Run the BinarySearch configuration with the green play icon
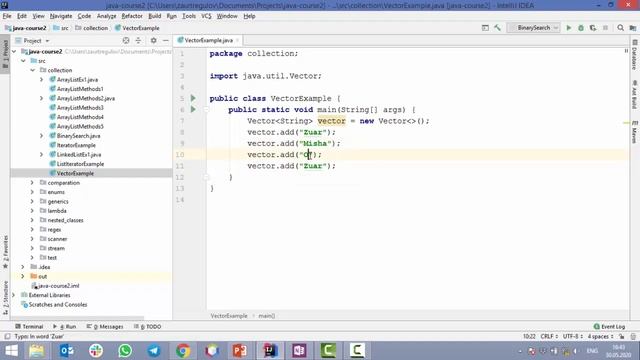Screen dimensions: 640x360 [569, 28]
